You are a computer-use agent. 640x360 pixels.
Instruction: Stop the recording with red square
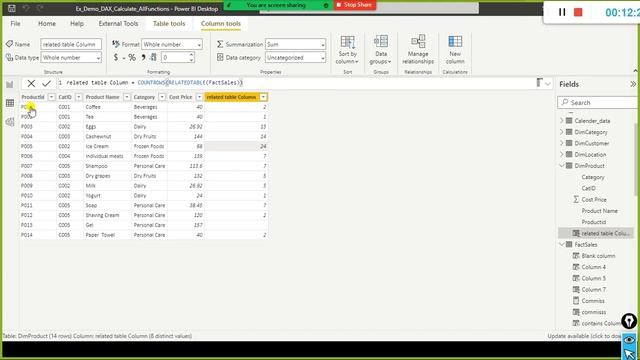[578, 12]
